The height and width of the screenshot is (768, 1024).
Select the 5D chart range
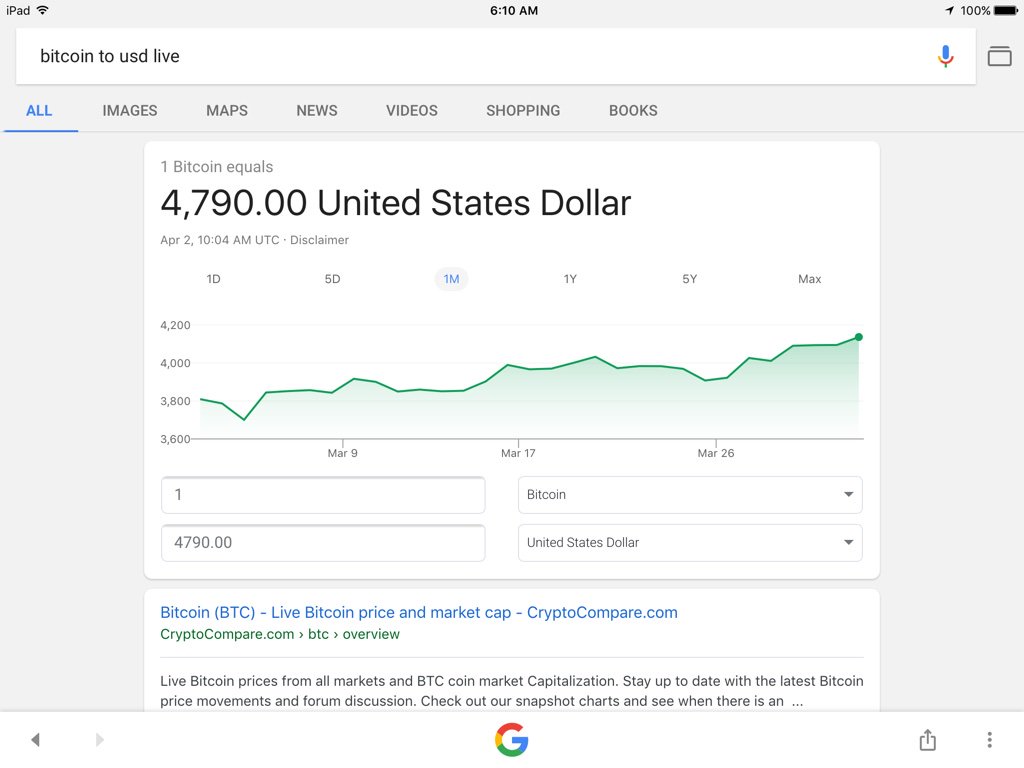click(x=332, y=279)
